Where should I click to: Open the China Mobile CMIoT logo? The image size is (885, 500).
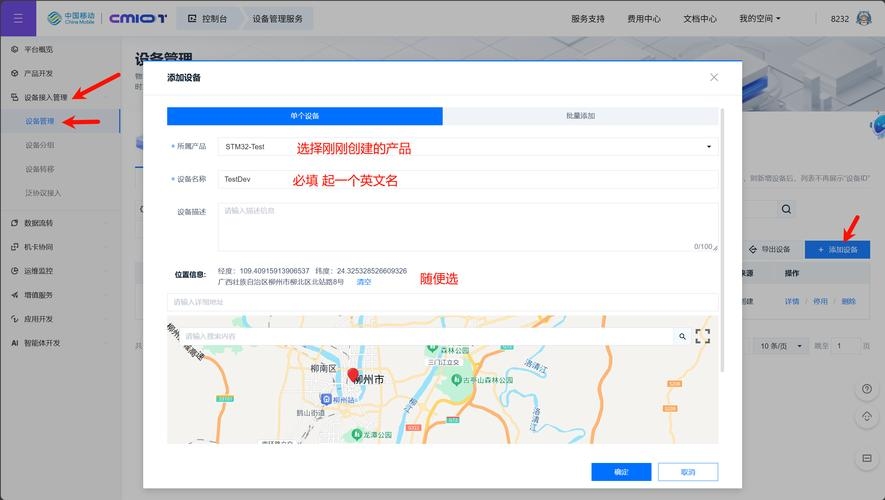coord(107,19)
